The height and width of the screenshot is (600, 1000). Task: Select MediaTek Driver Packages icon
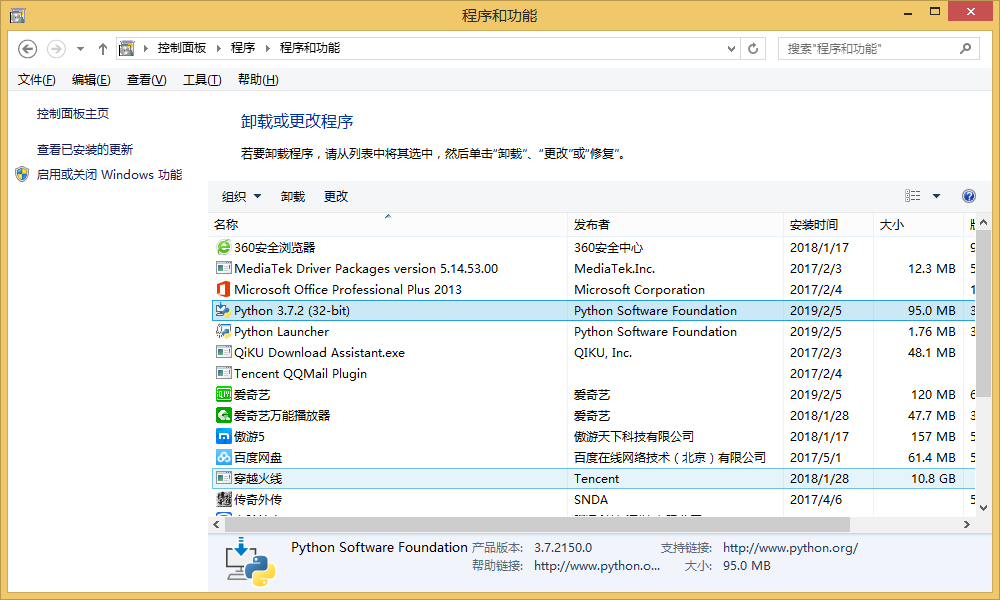pyautogui.click(x=223, y=268)
